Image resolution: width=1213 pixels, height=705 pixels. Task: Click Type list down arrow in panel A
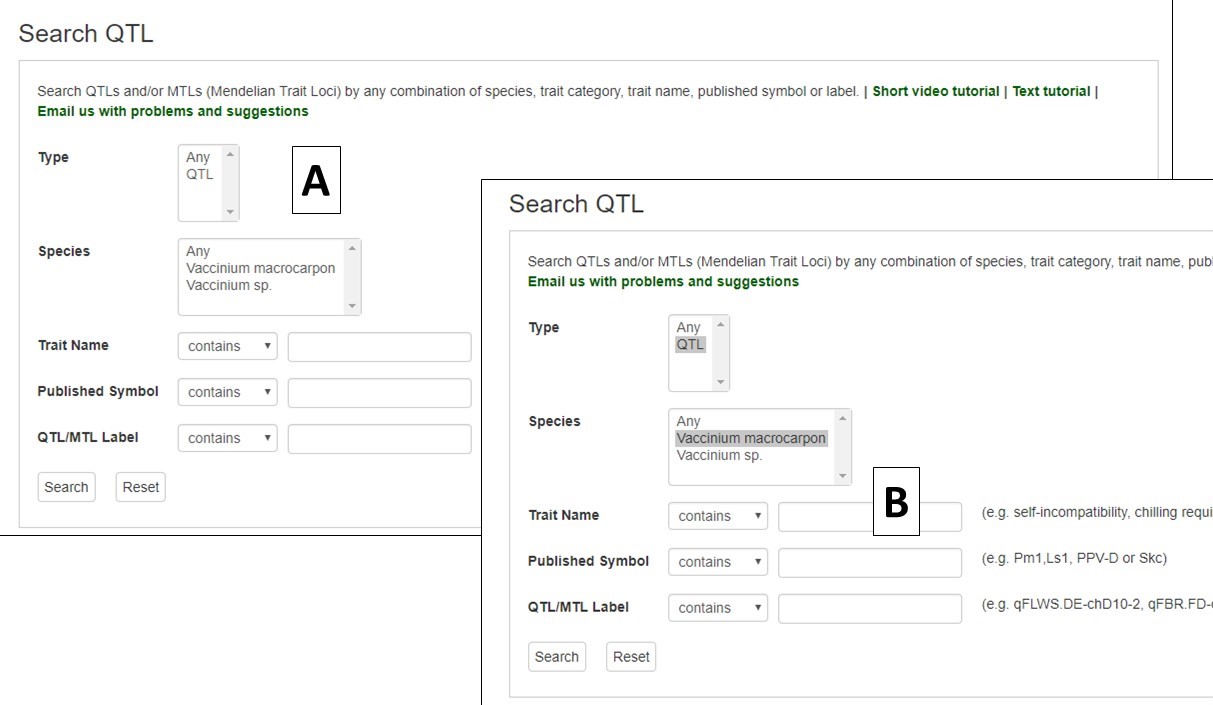click(231, 212)
